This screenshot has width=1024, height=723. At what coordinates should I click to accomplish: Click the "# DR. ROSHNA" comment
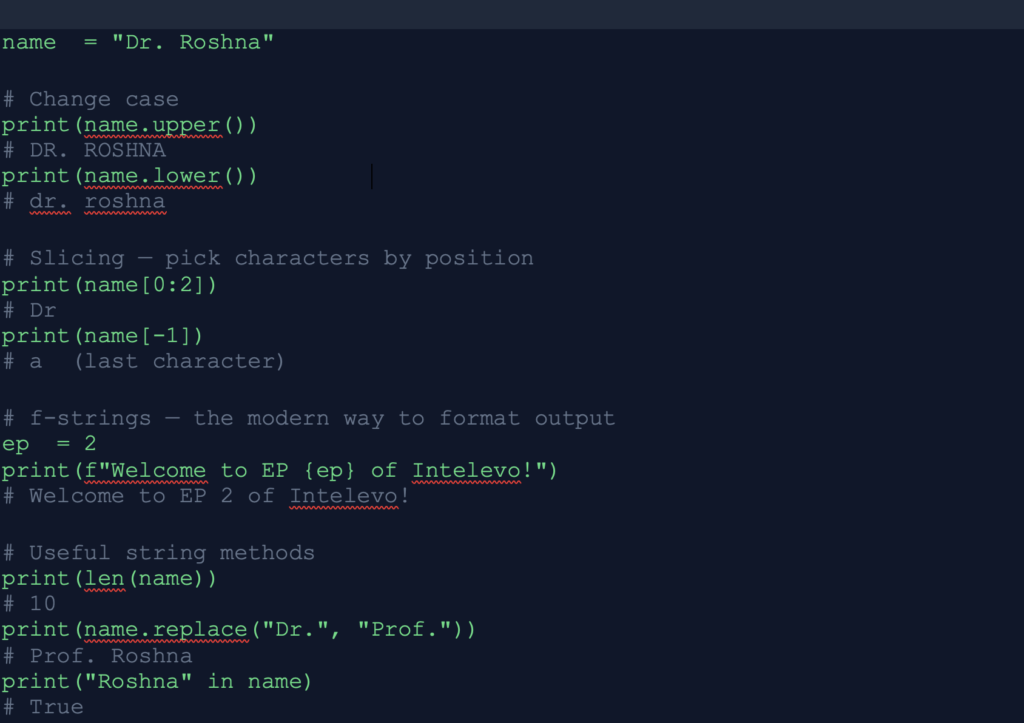(84, 151)
